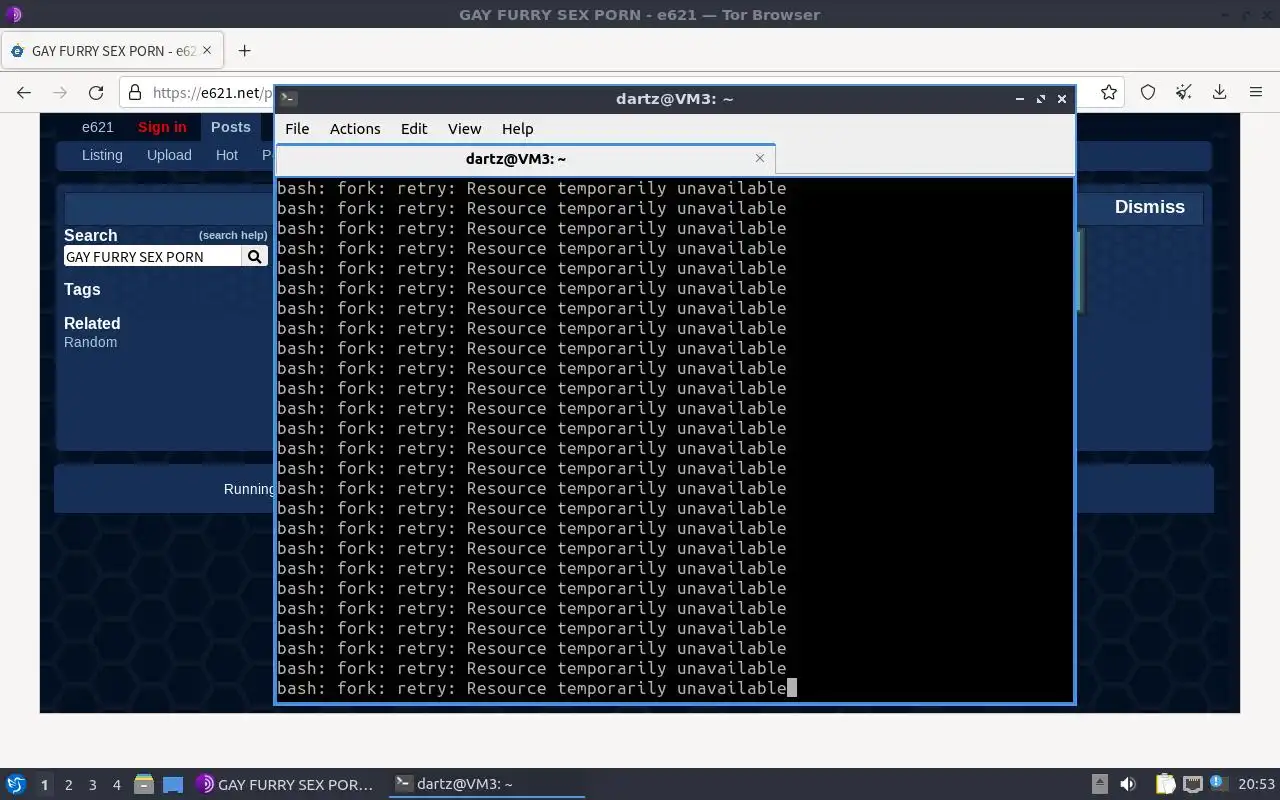Close the dartz@VM3 terminal tab
The height and width of the screenshot is (800, 1280).
760,158
